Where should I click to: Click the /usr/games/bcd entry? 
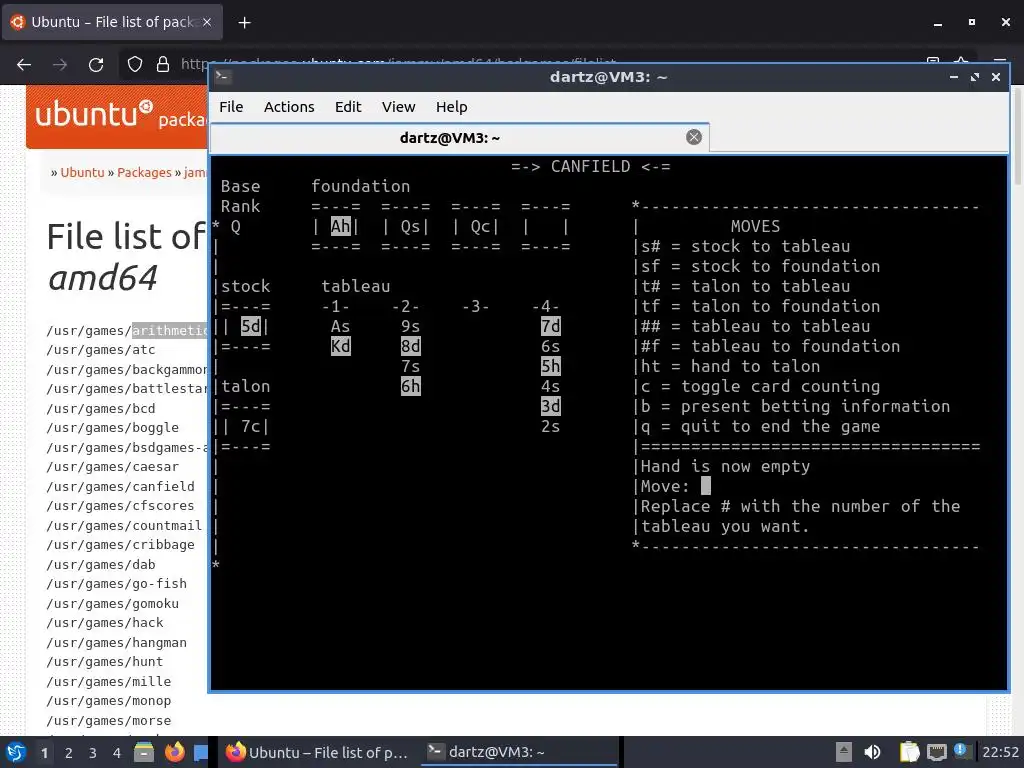(x=101, y=409)
